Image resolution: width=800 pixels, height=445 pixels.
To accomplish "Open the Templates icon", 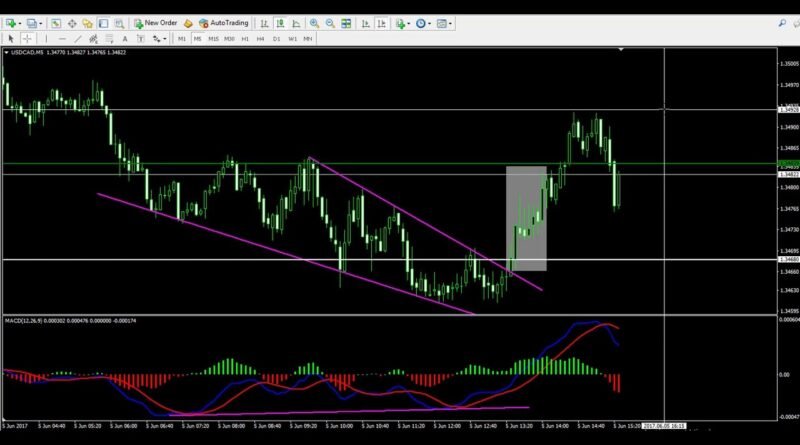I will [x=442, y=23].
